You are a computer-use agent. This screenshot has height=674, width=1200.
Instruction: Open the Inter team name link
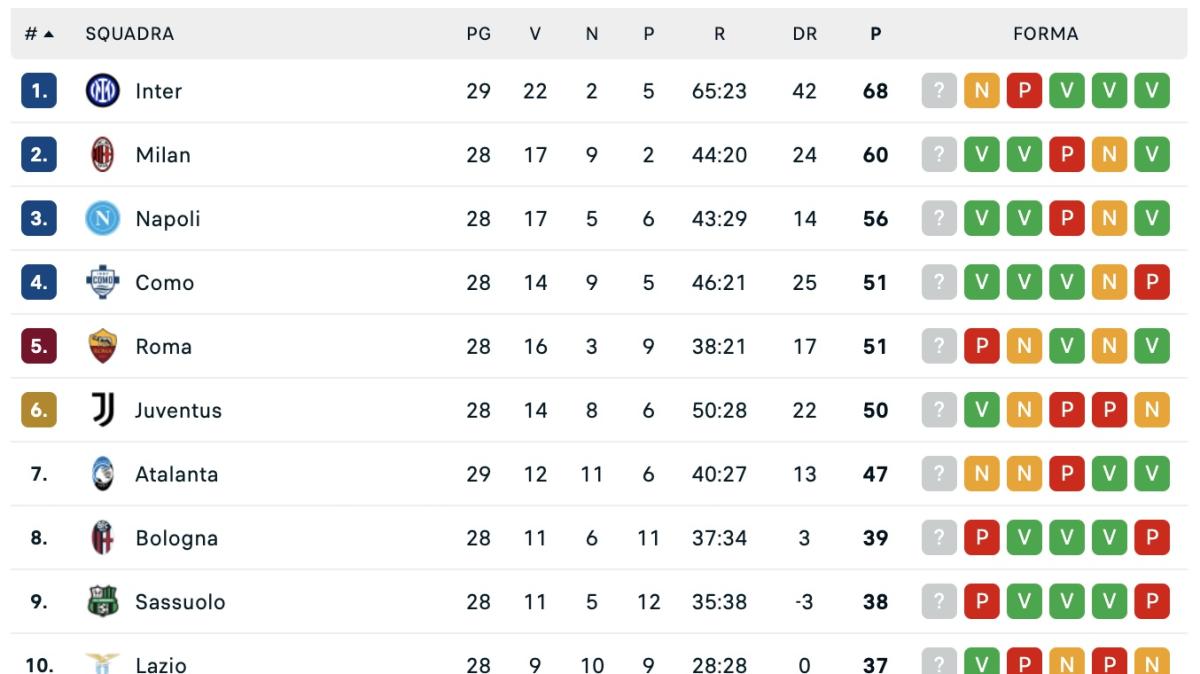[160, 91]
